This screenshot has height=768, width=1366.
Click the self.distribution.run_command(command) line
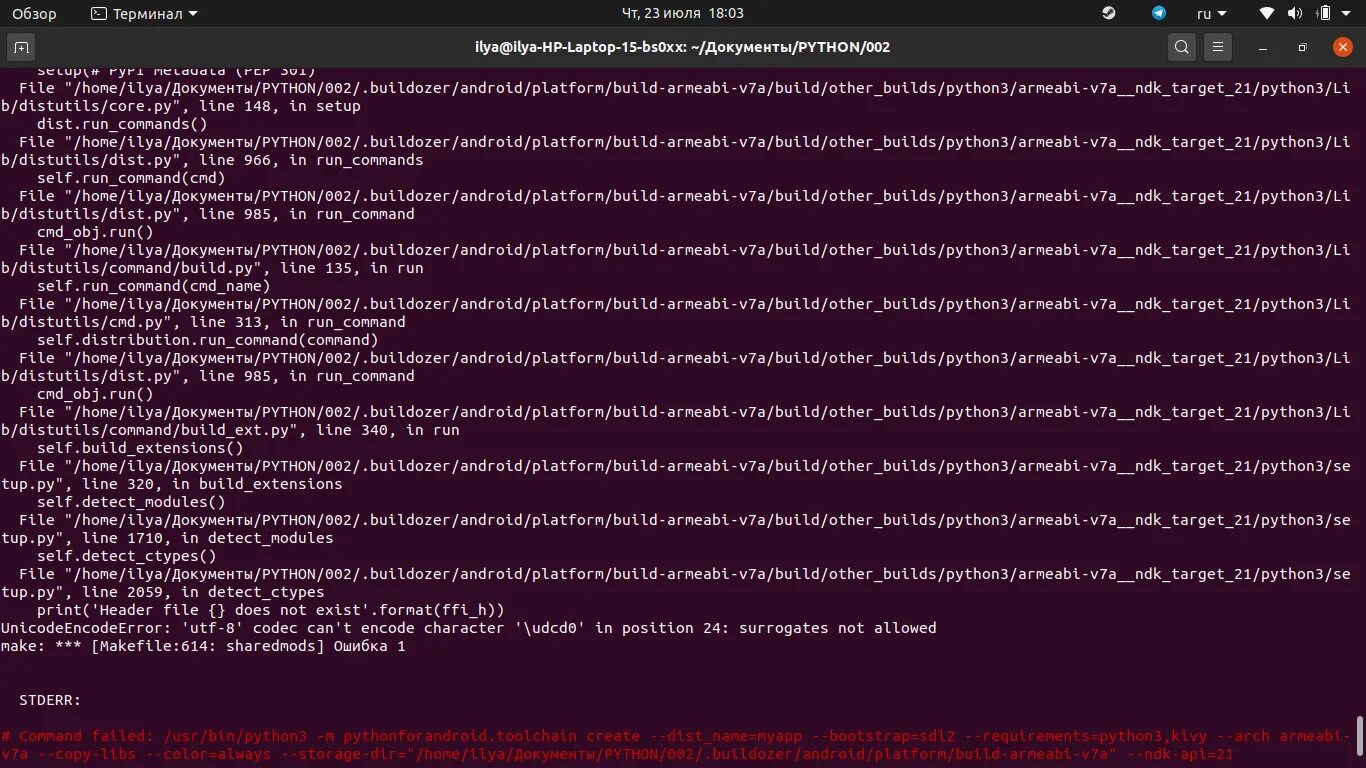point(207,340)
